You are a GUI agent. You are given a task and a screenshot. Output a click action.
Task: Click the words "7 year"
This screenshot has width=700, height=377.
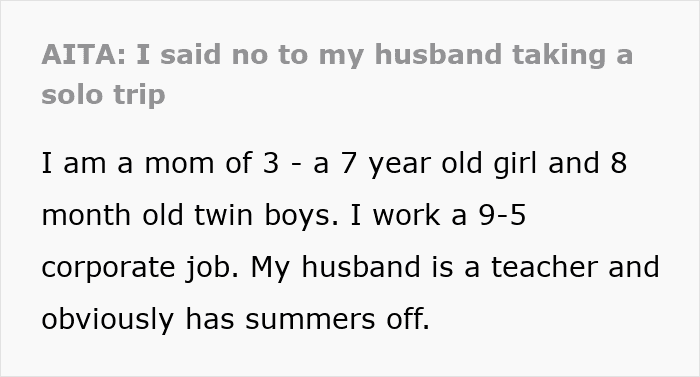tap(385, 164)
